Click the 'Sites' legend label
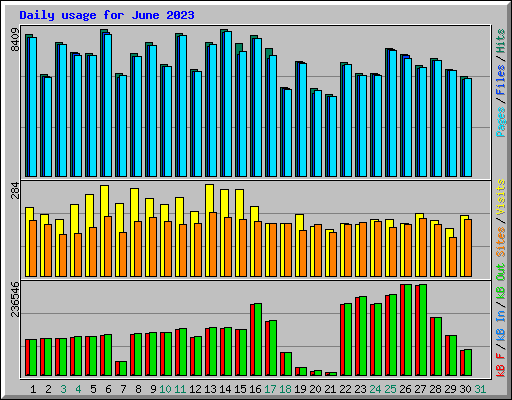The image size is (512, 400). (x=501, y=242)
